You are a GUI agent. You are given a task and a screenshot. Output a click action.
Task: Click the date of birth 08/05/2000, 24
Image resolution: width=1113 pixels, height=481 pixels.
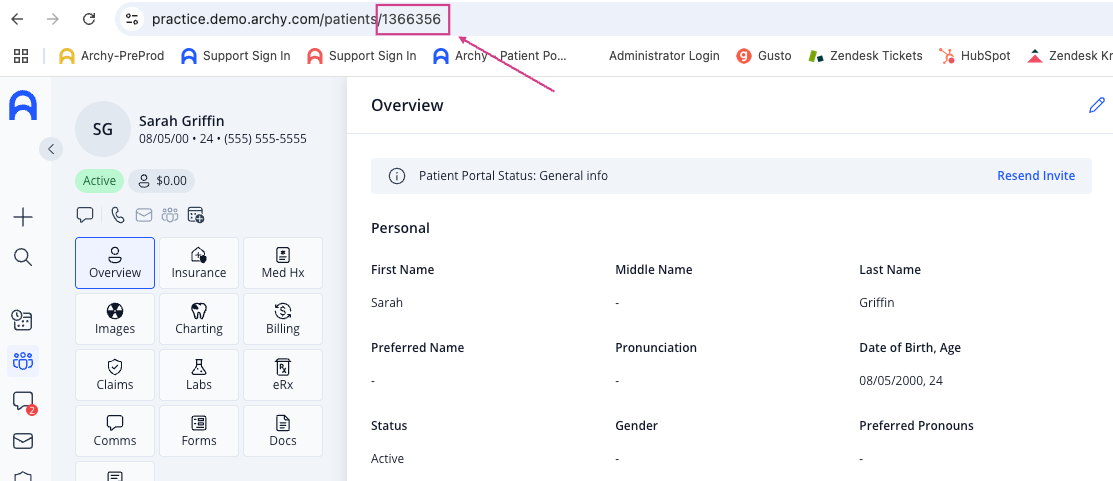(x=901, y=381)
